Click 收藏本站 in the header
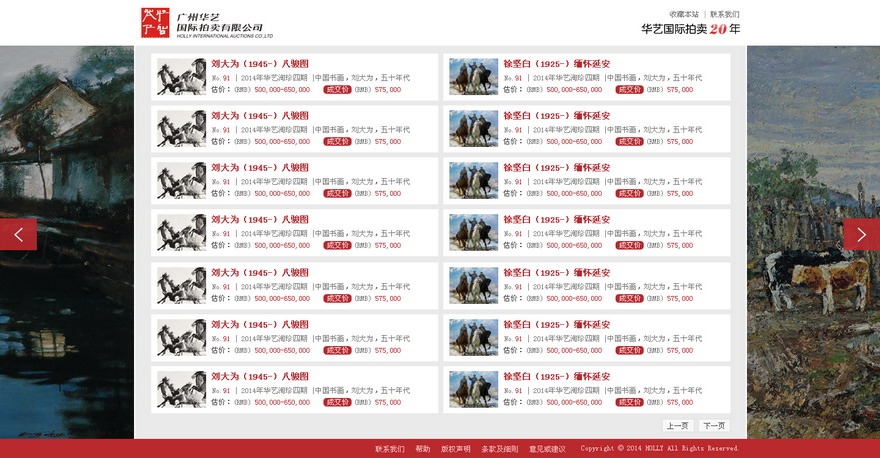Screen dimensions: 880x458 (x=684, y=14)
